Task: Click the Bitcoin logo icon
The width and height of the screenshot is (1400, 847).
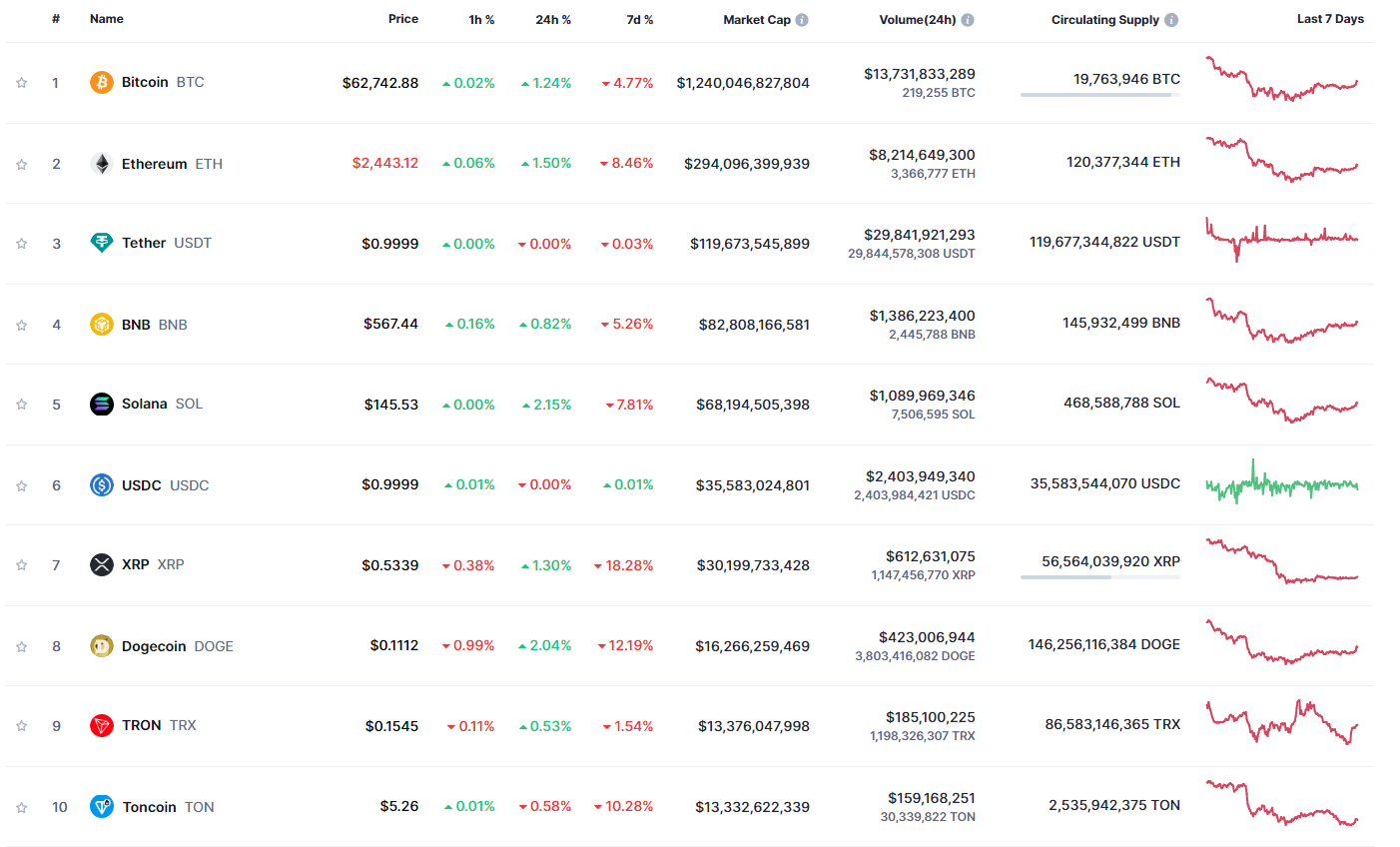Action: [102, 82]
